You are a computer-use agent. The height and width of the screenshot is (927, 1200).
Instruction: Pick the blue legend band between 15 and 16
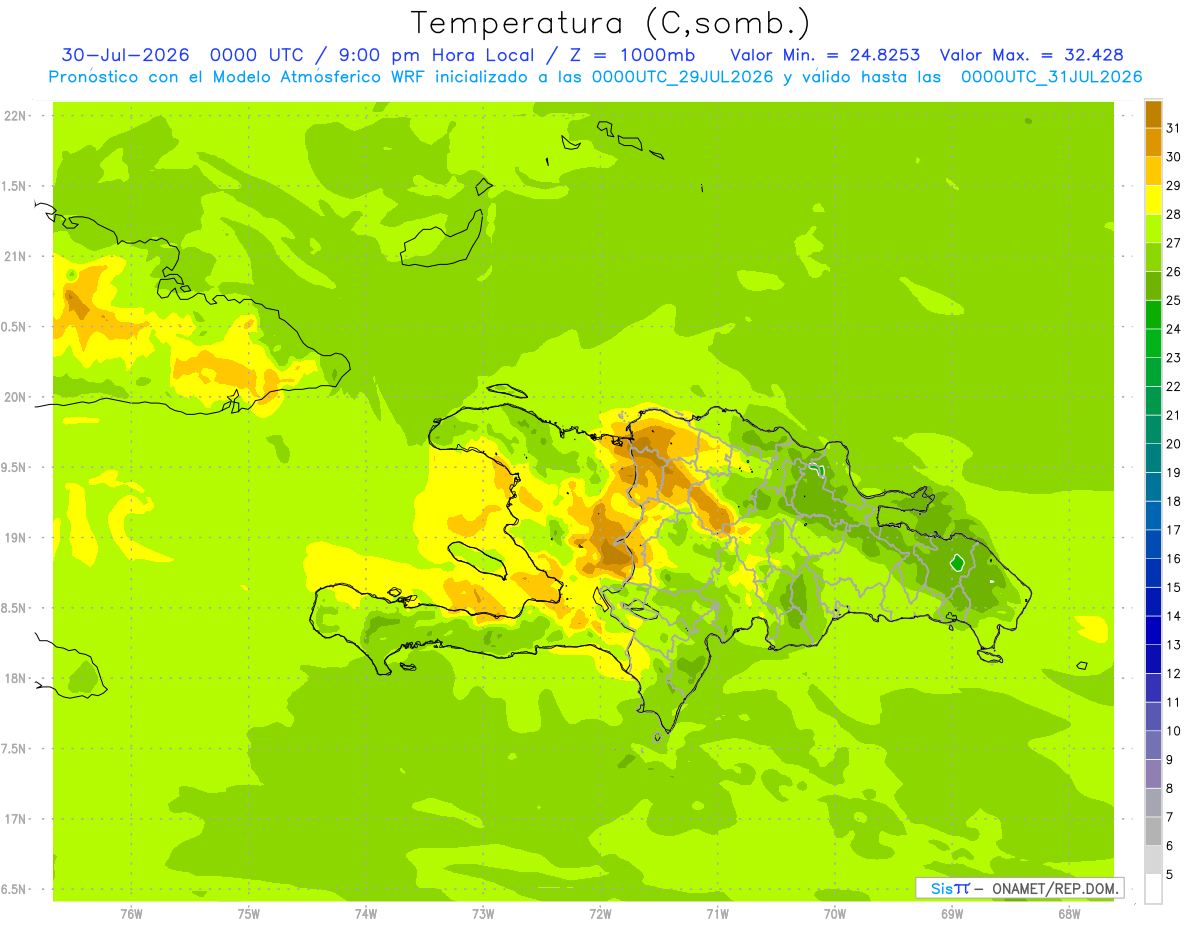coord(1153,573)
